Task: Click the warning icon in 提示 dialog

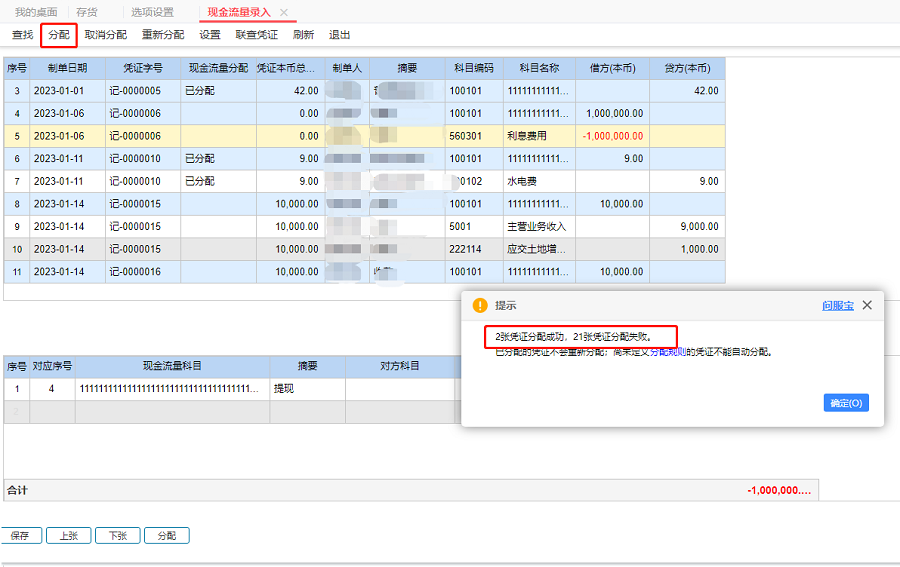Action: coord(480,305)
